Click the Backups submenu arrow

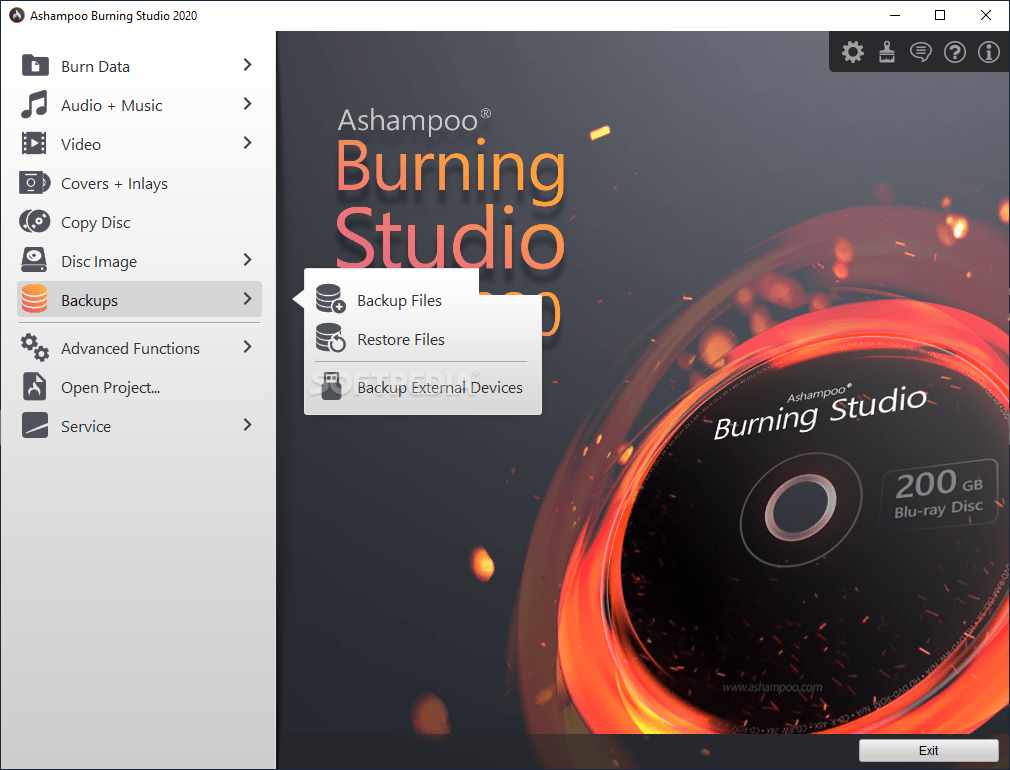[x=247, y=298]
